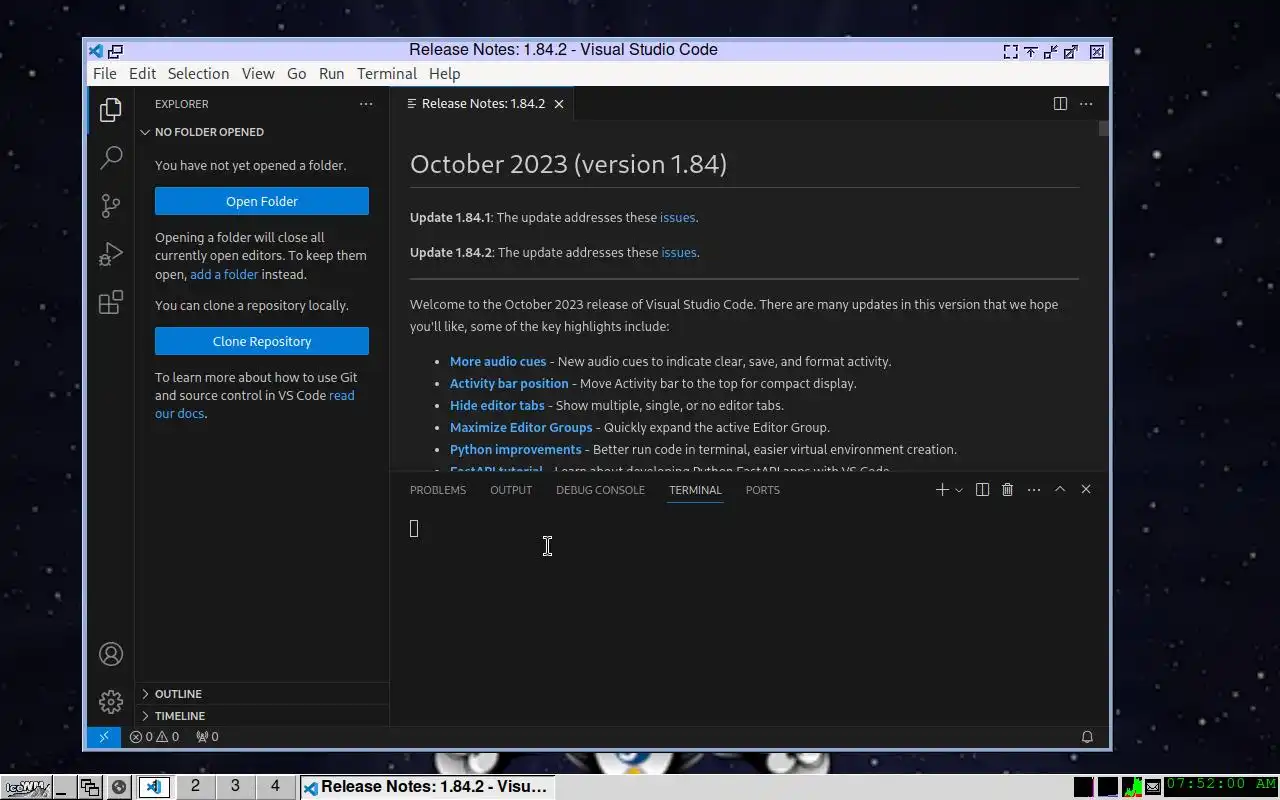Open the Go menu

click(297, 74)
